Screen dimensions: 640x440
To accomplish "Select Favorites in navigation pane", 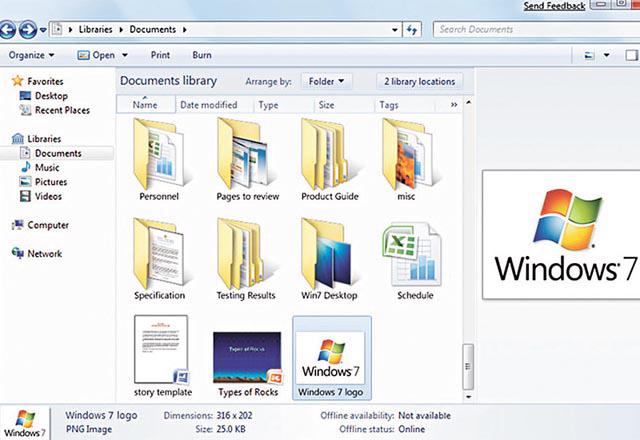I will point(37,81).
